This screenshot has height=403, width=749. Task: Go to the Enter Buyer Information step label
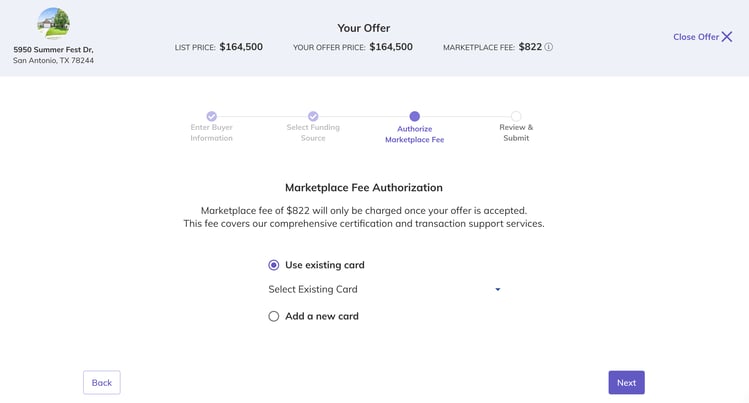212,133
